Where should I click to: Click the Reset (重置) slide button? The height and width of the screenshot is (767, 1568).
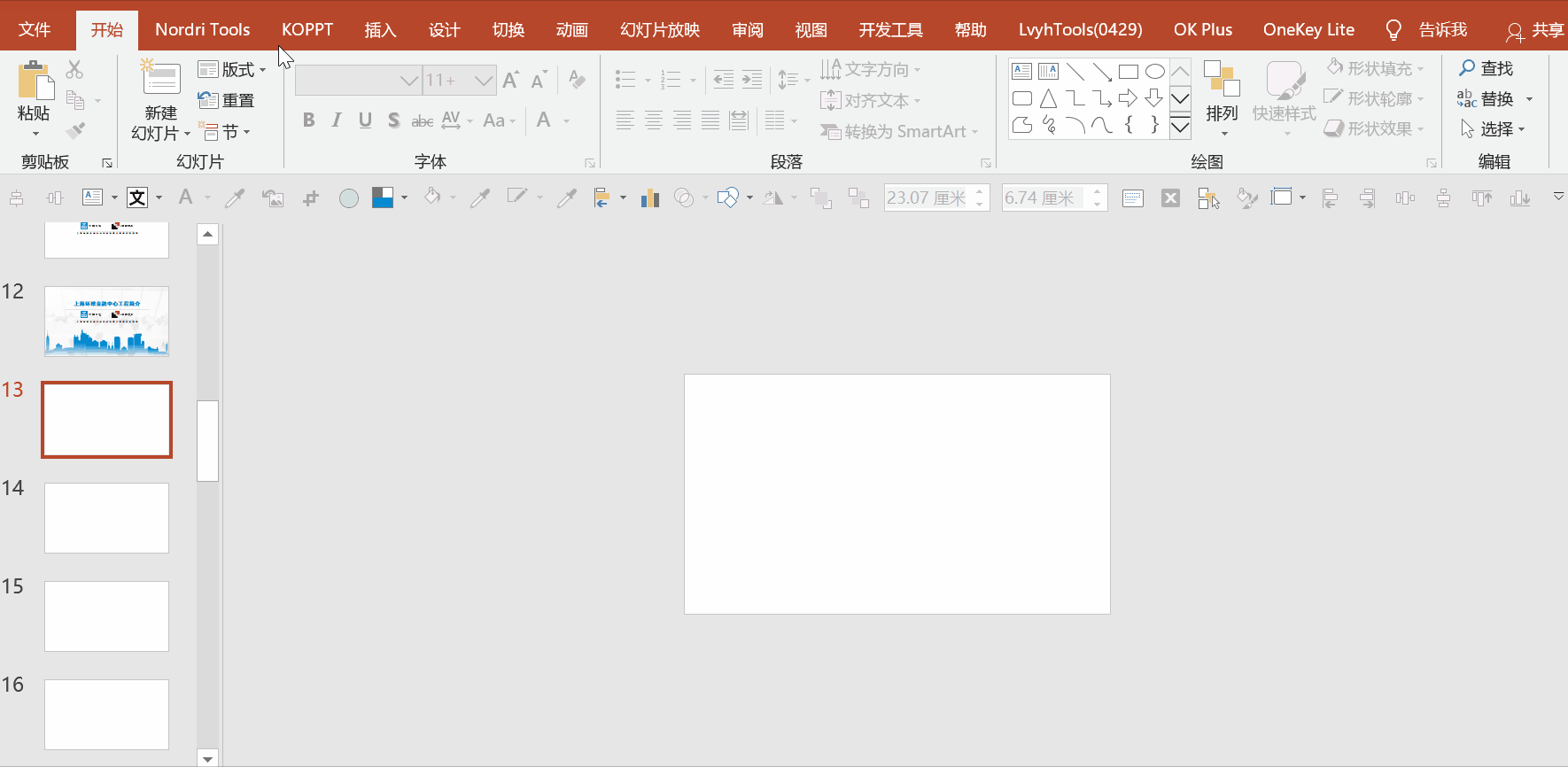tap(226, 100)
